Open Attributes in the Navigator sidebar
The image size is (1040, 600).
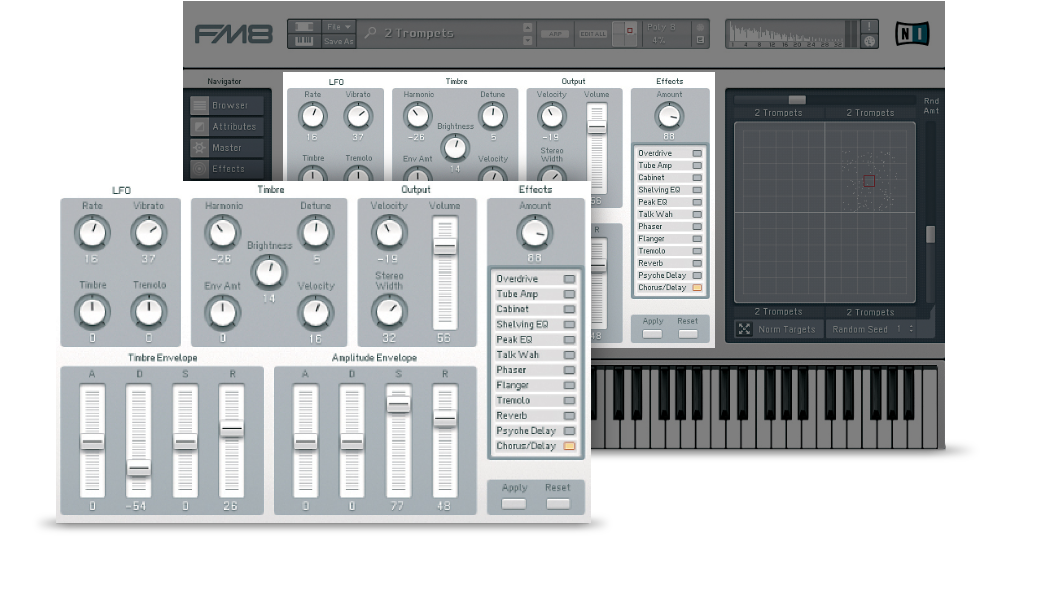coord(227,127)
